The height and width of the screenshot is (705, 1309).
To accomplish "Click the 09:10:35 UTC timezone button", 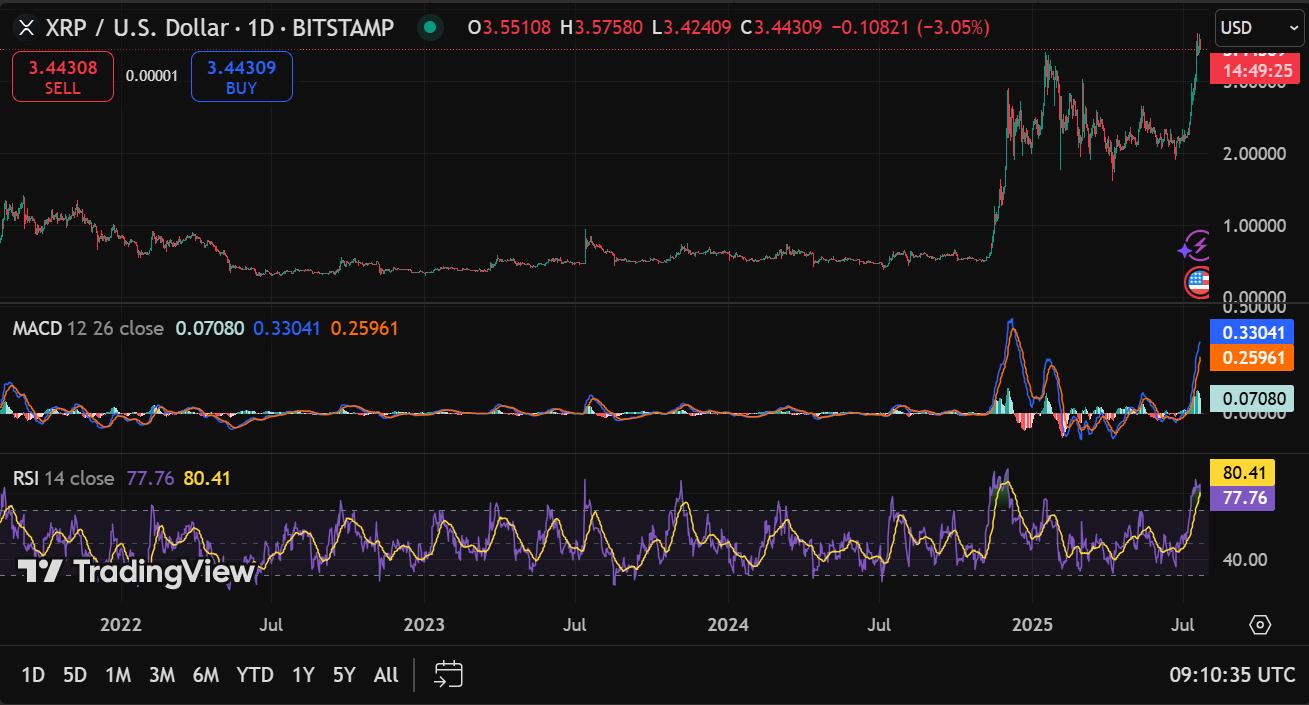I will click(x=1232, y=675).
